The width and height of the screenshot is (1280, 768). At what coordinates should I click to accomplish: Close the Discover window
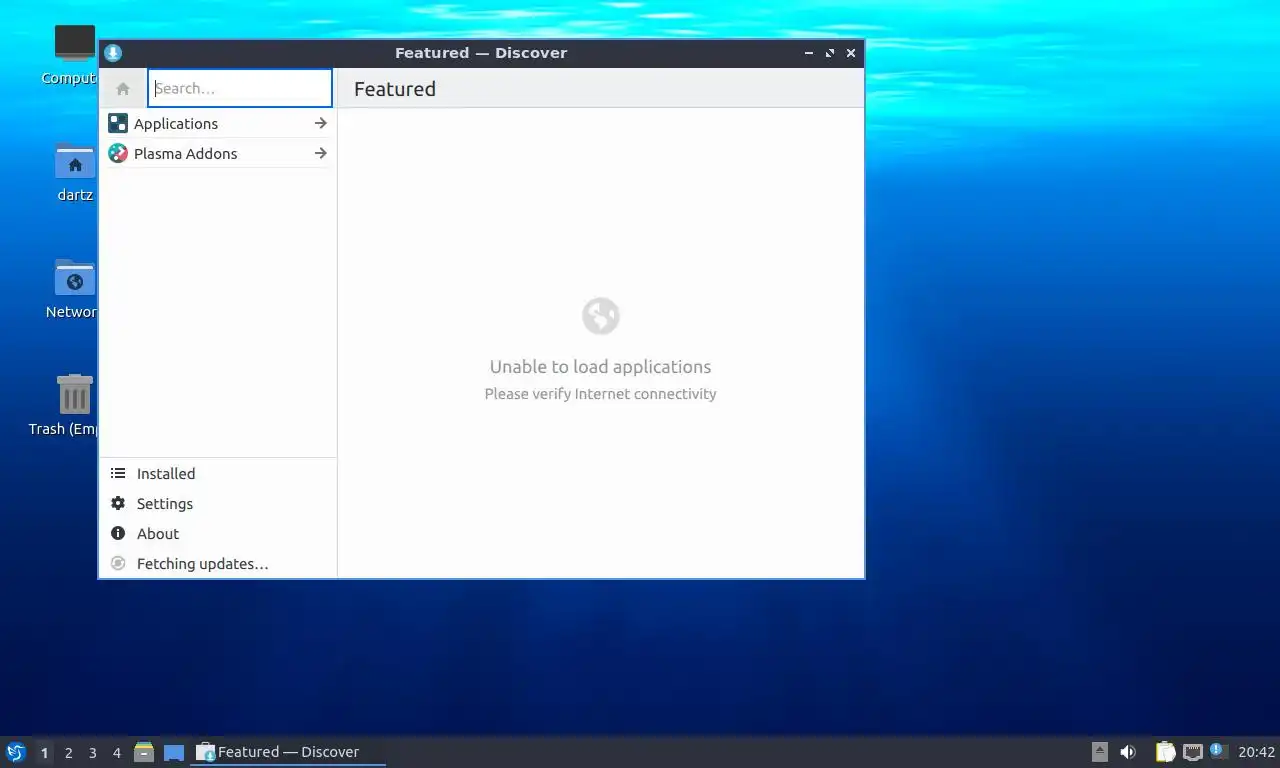851,53
